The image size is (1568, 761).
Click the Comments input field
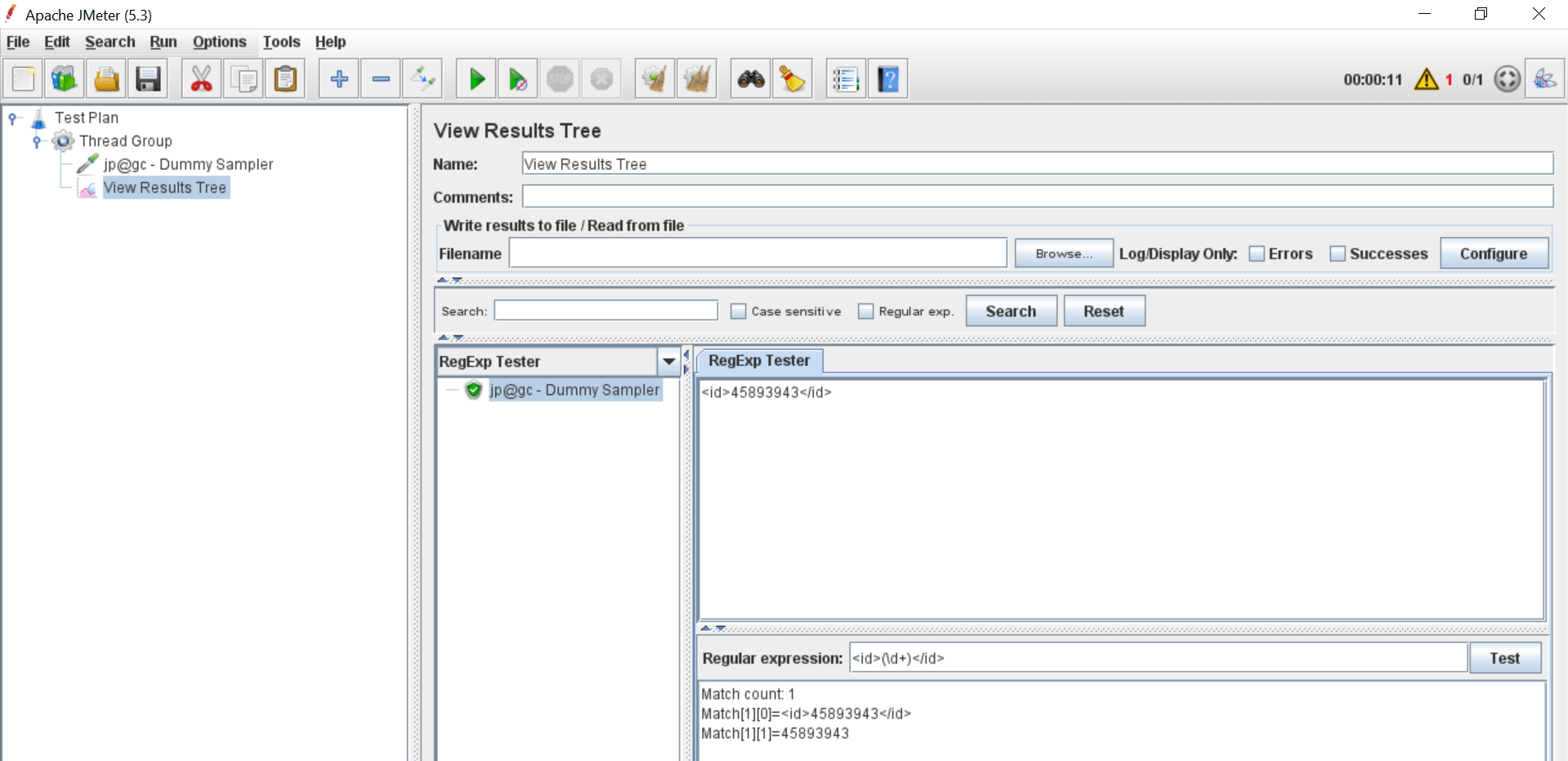1038,196
